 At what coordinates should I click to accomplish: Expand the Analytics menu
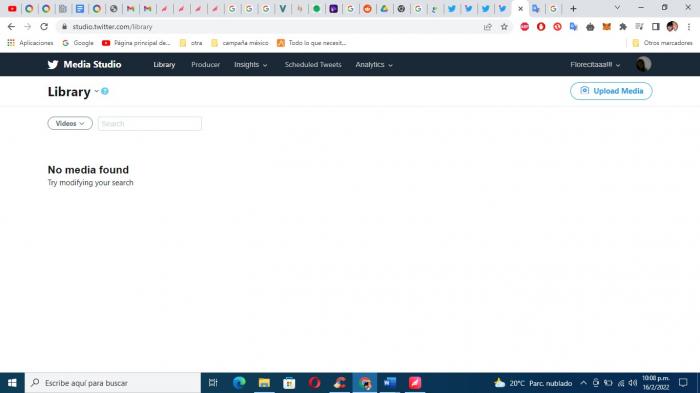tap(374, 65)
